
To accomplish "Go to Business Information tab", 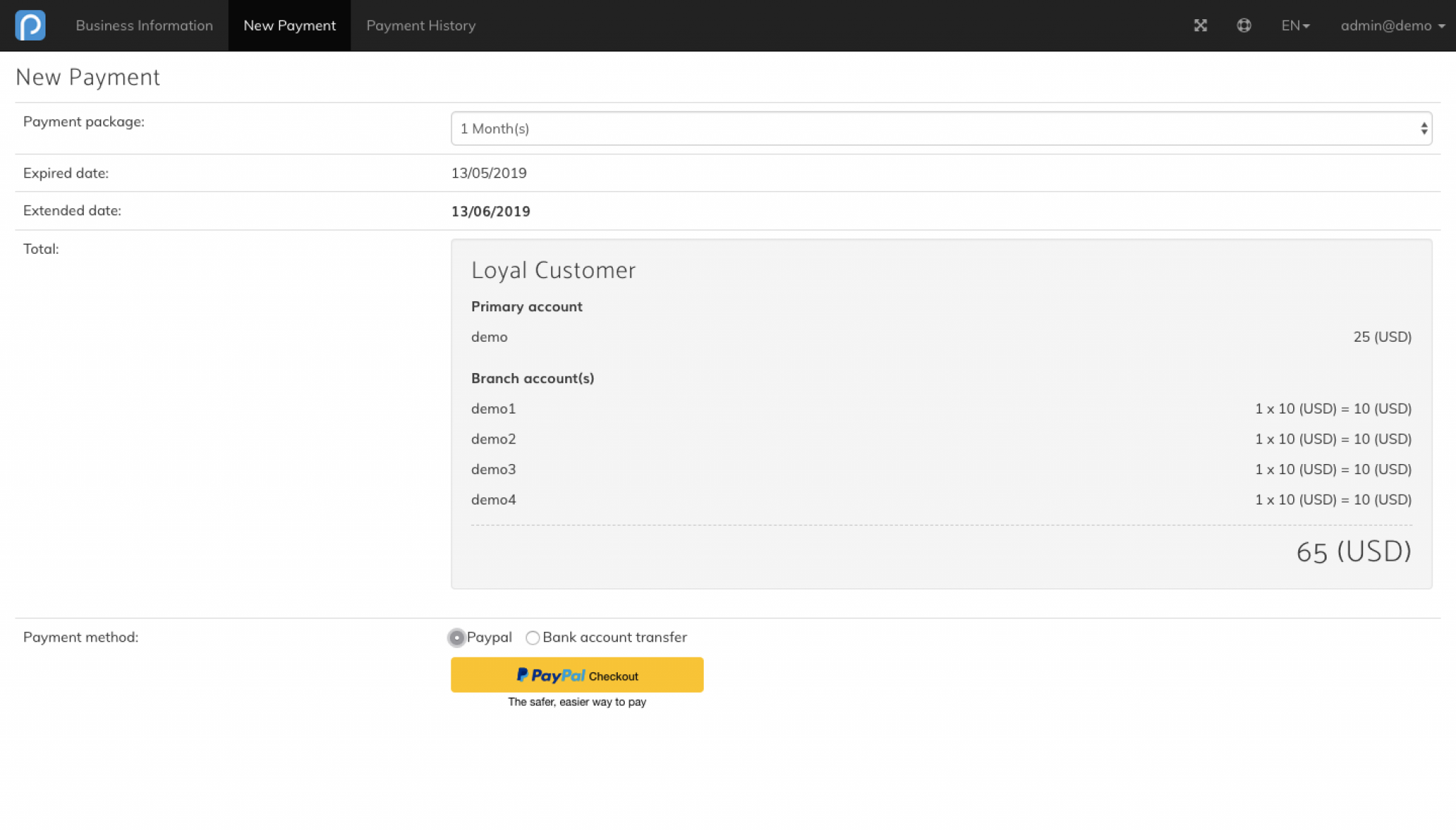I will 144,26.
